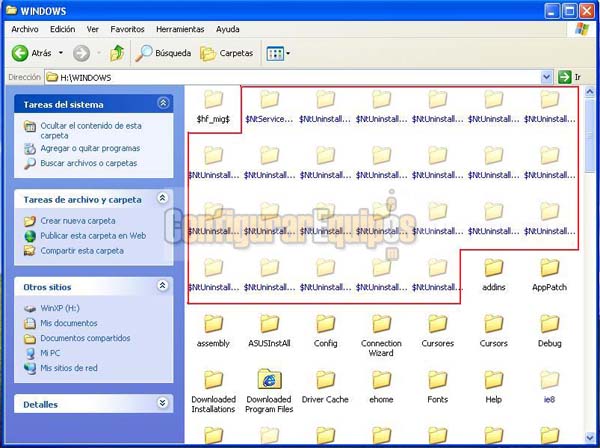Open the Archivo menu
The image size is (600, 448).
[x=25, y=29]
